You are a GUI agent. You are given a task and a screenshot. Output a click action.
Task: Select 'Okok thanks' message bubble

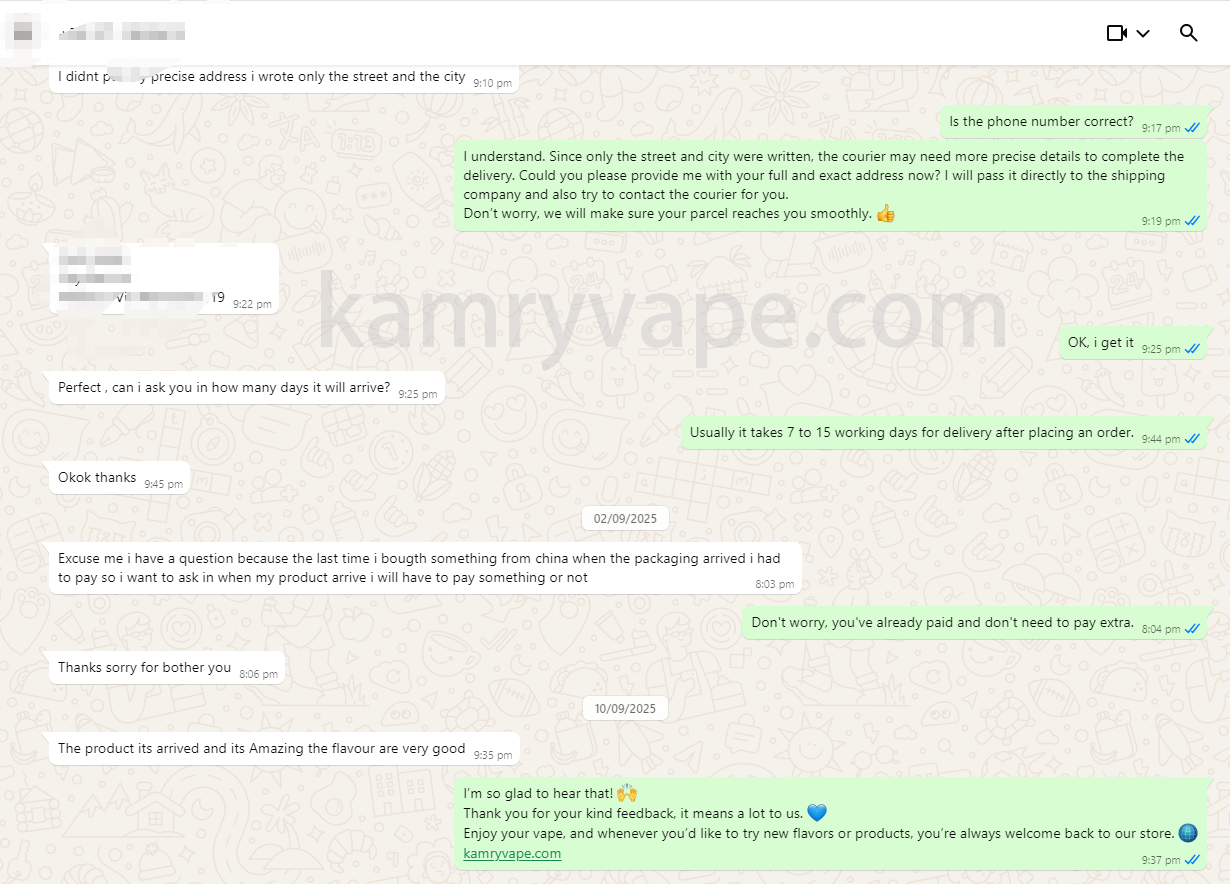pos(119,478)
